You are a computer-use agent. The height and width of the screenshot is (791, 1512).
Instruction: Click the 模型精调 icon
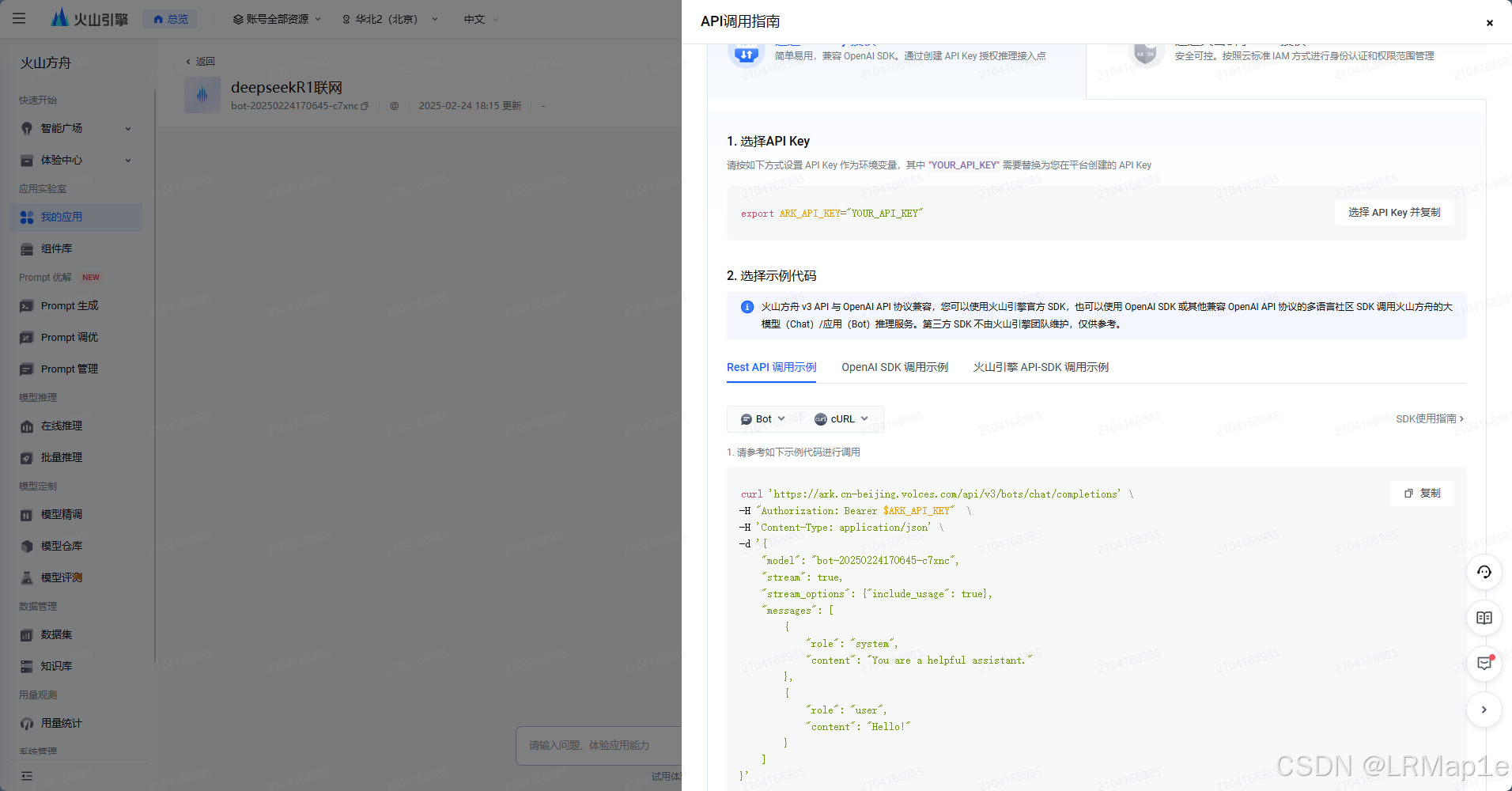pos(27,515)
